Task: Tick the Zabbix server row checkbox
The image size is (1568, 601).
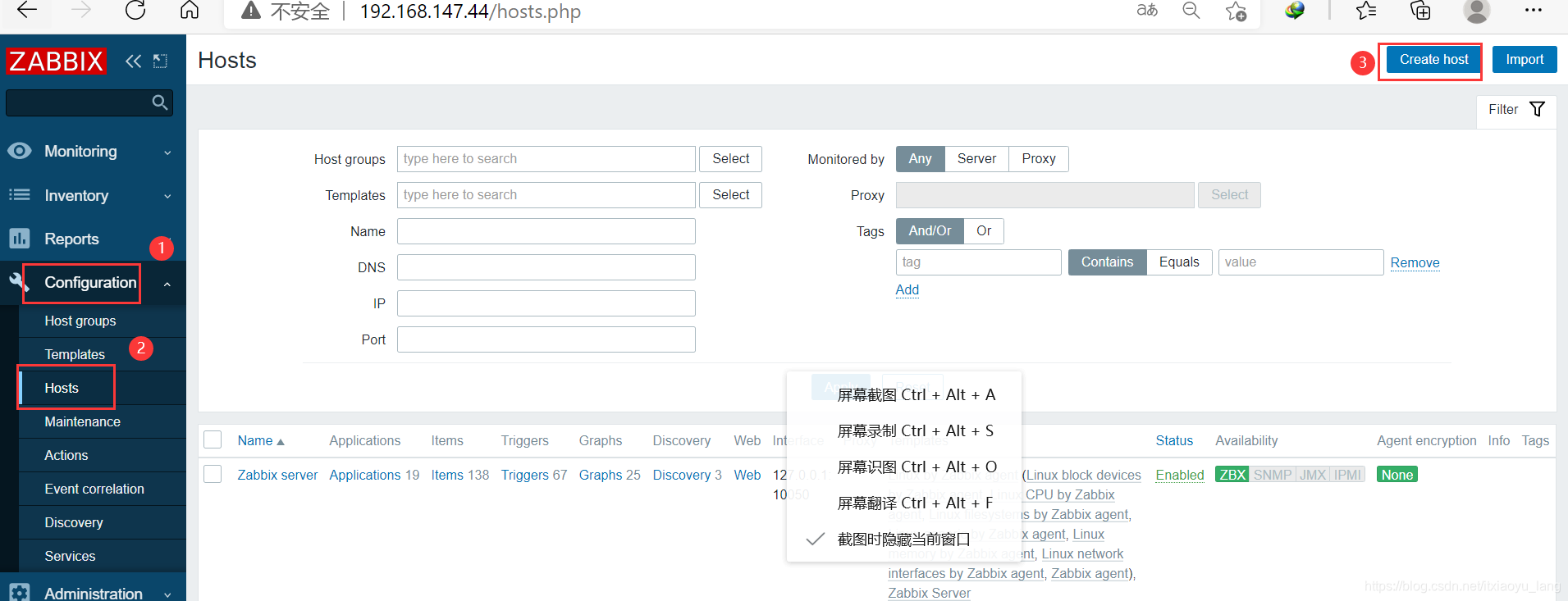Action: point(213,474)
